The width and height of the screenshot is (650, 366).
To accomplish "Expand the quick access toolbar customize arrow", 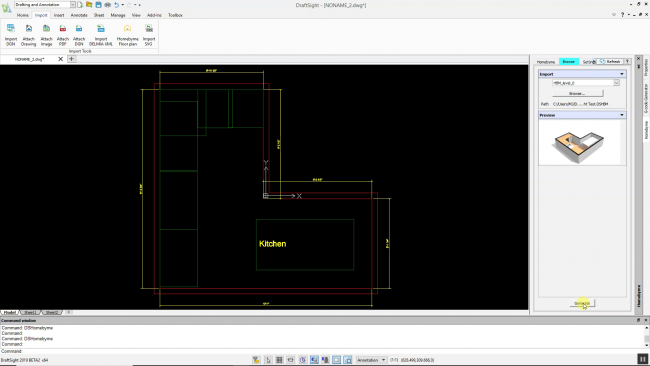I will click(x=140, y=5).
